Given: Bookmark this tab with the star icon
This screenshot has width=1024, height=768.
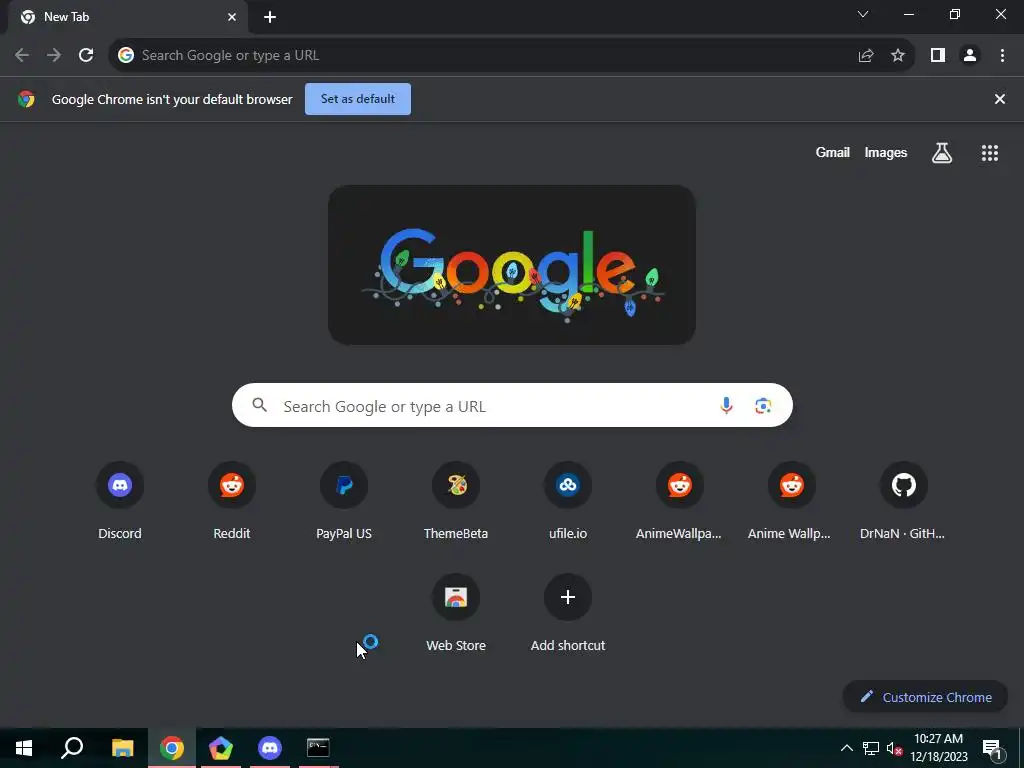Looking at the screenshot, I should click(898, 56).
